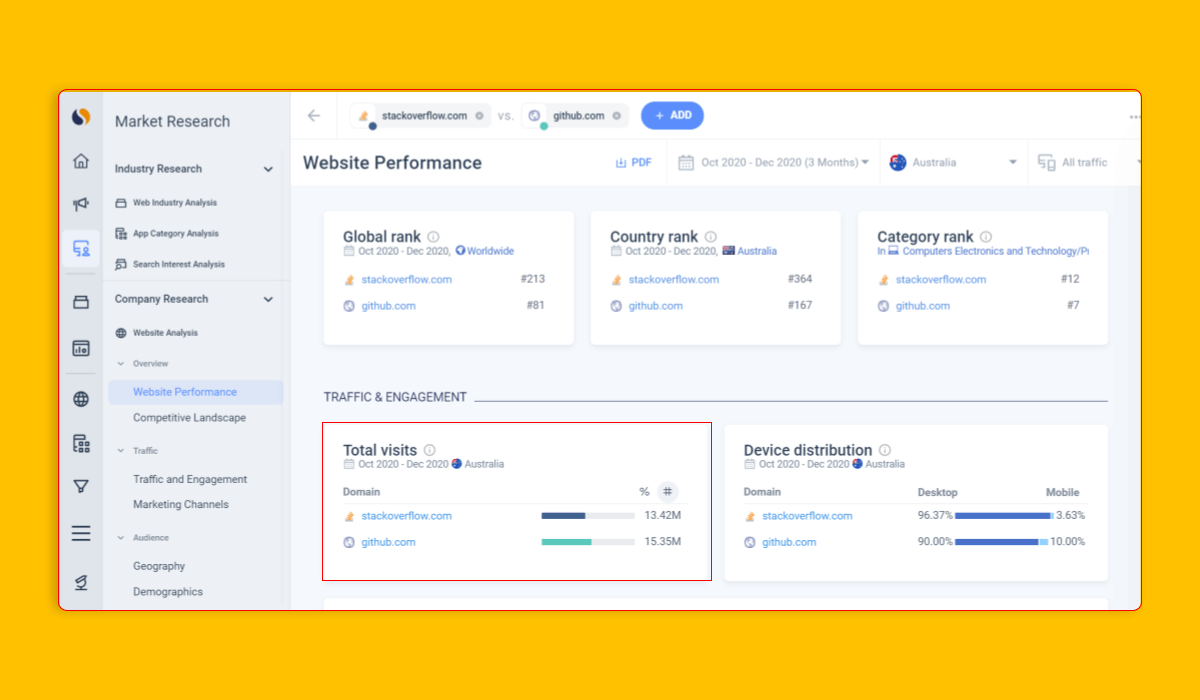1200x700 pixels.
Task: Switch Total visits to number view
Action: pyautogui.click(x=667, y=492)
